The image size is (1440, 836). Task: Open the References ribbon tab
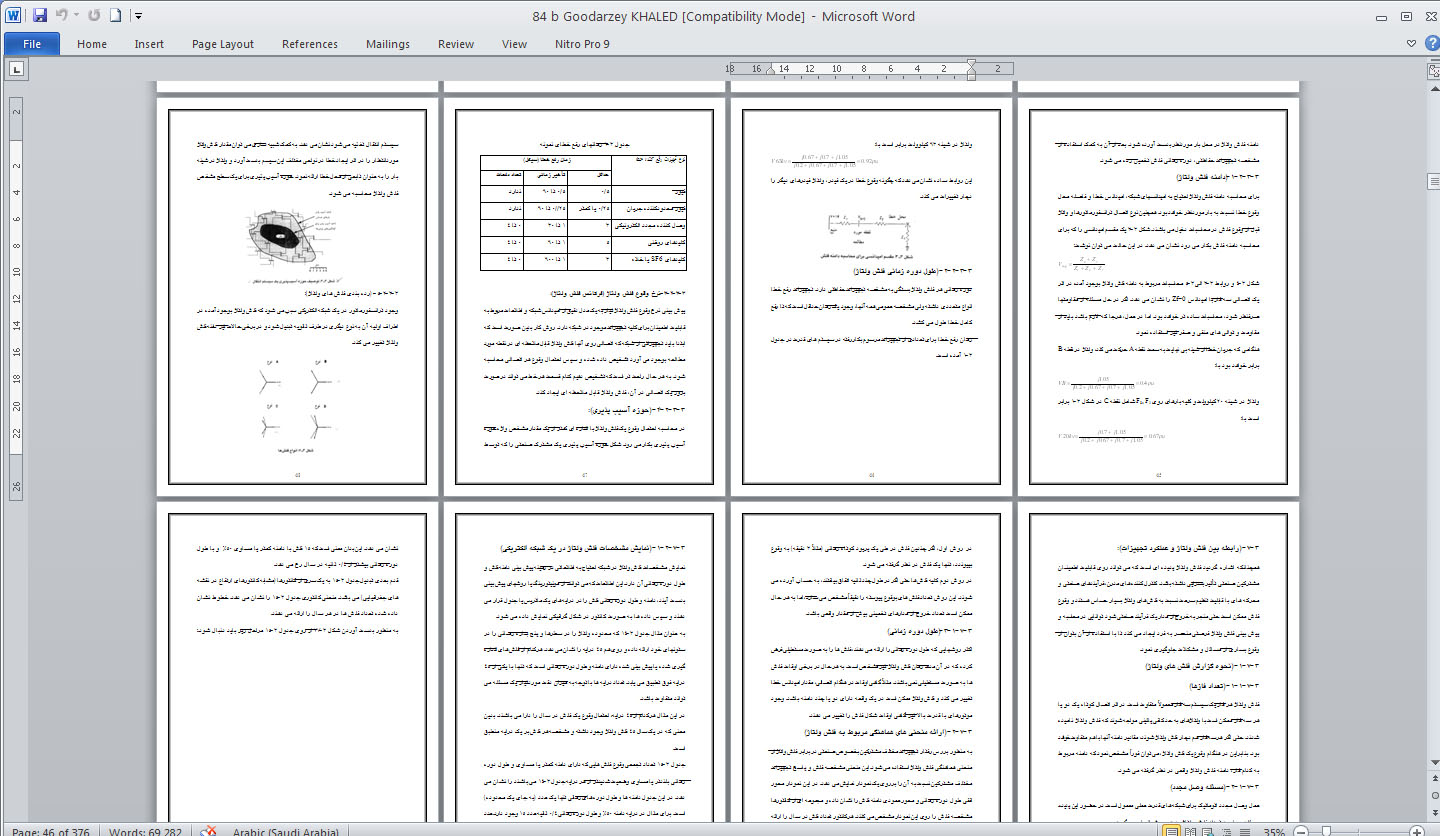[x=309, y=44]
